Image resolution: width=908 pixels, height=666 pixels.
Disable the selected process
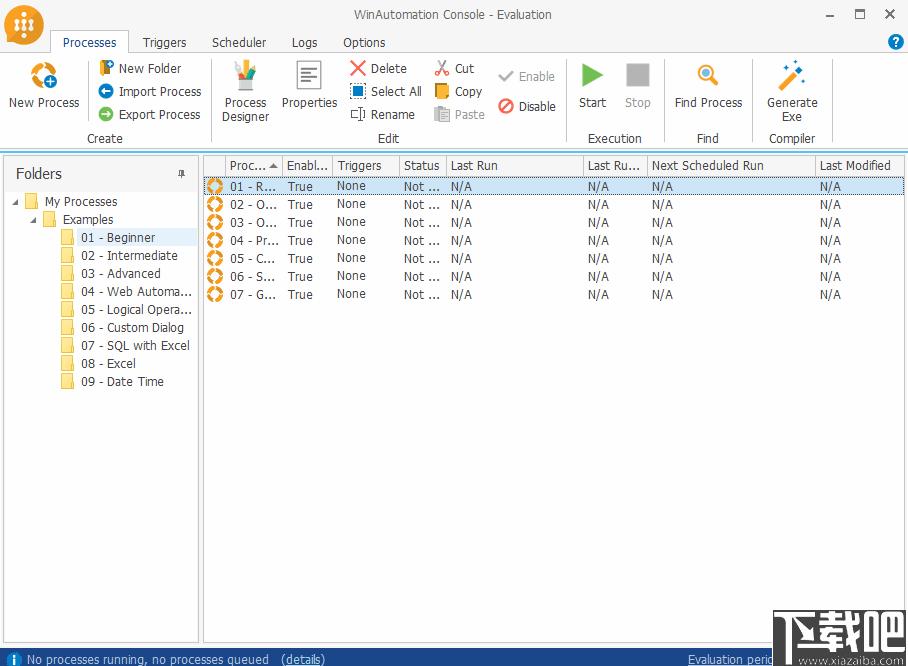(x=527, y=107)
